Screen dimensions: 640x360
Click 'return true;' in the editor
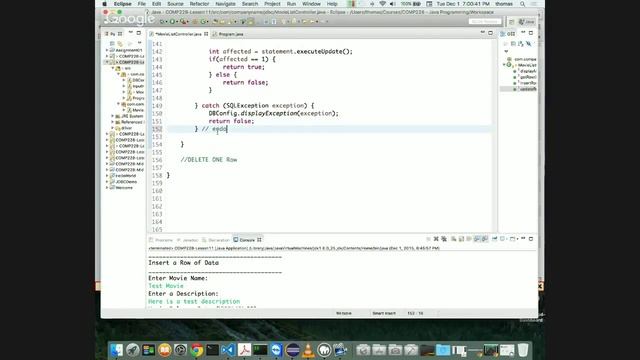244,67
